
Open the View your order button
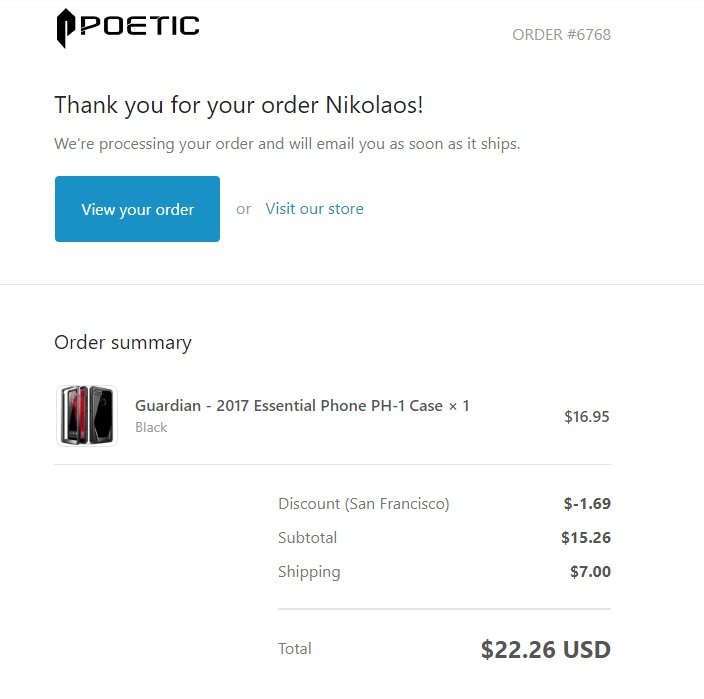137,209
